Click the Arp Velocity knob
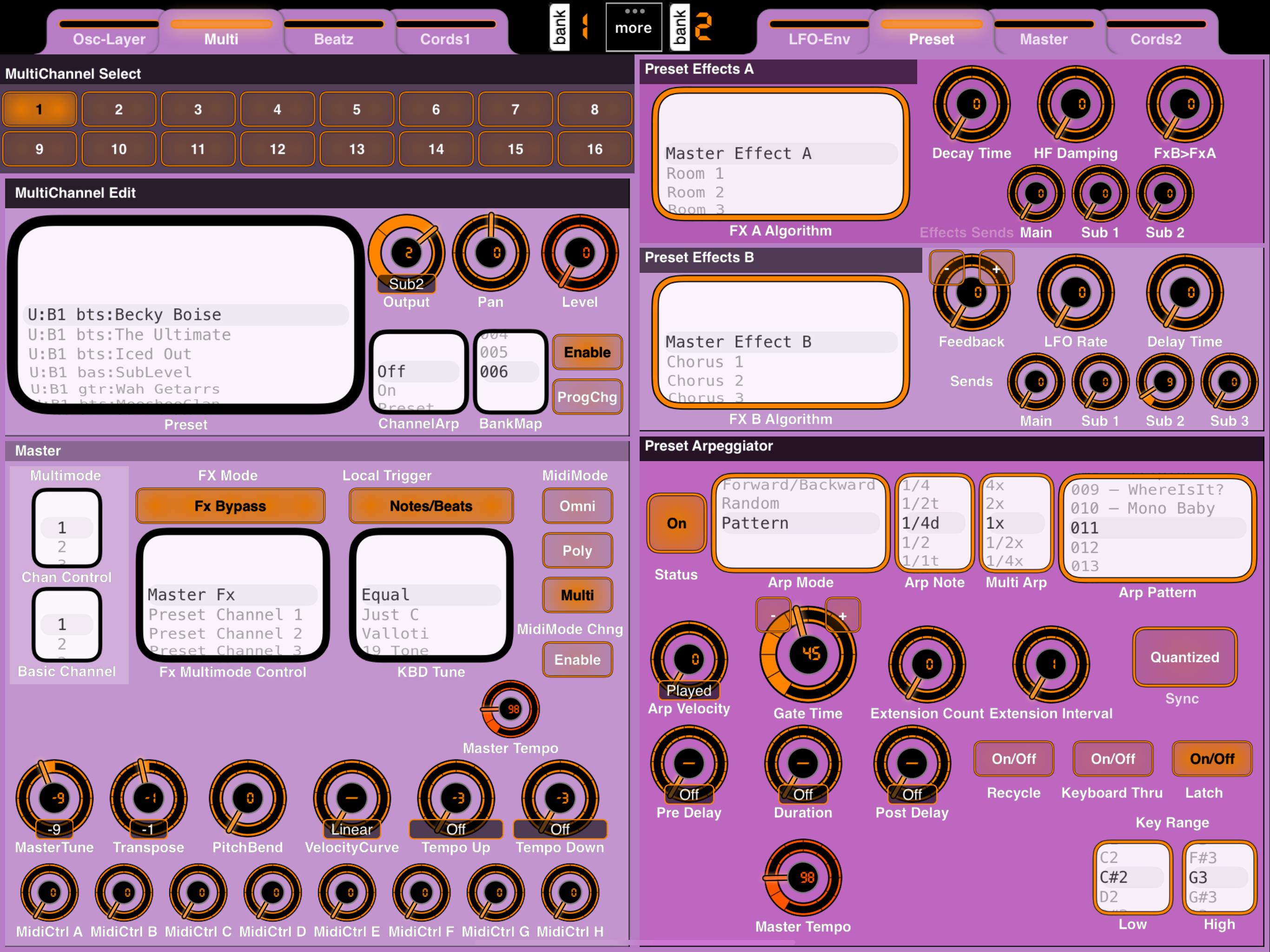 tap(689, 659)
